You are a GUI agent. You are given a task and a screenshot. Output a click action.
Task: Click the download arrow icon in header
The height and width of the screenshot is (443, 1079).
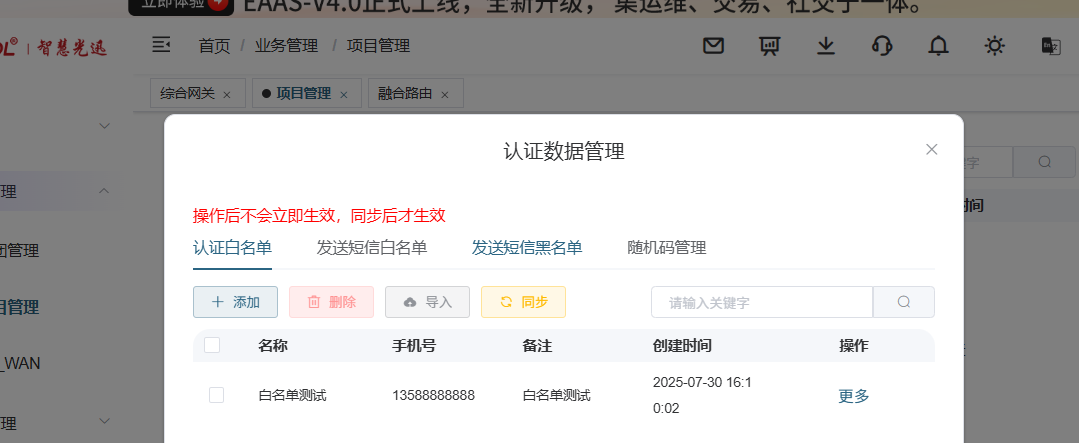825,46
